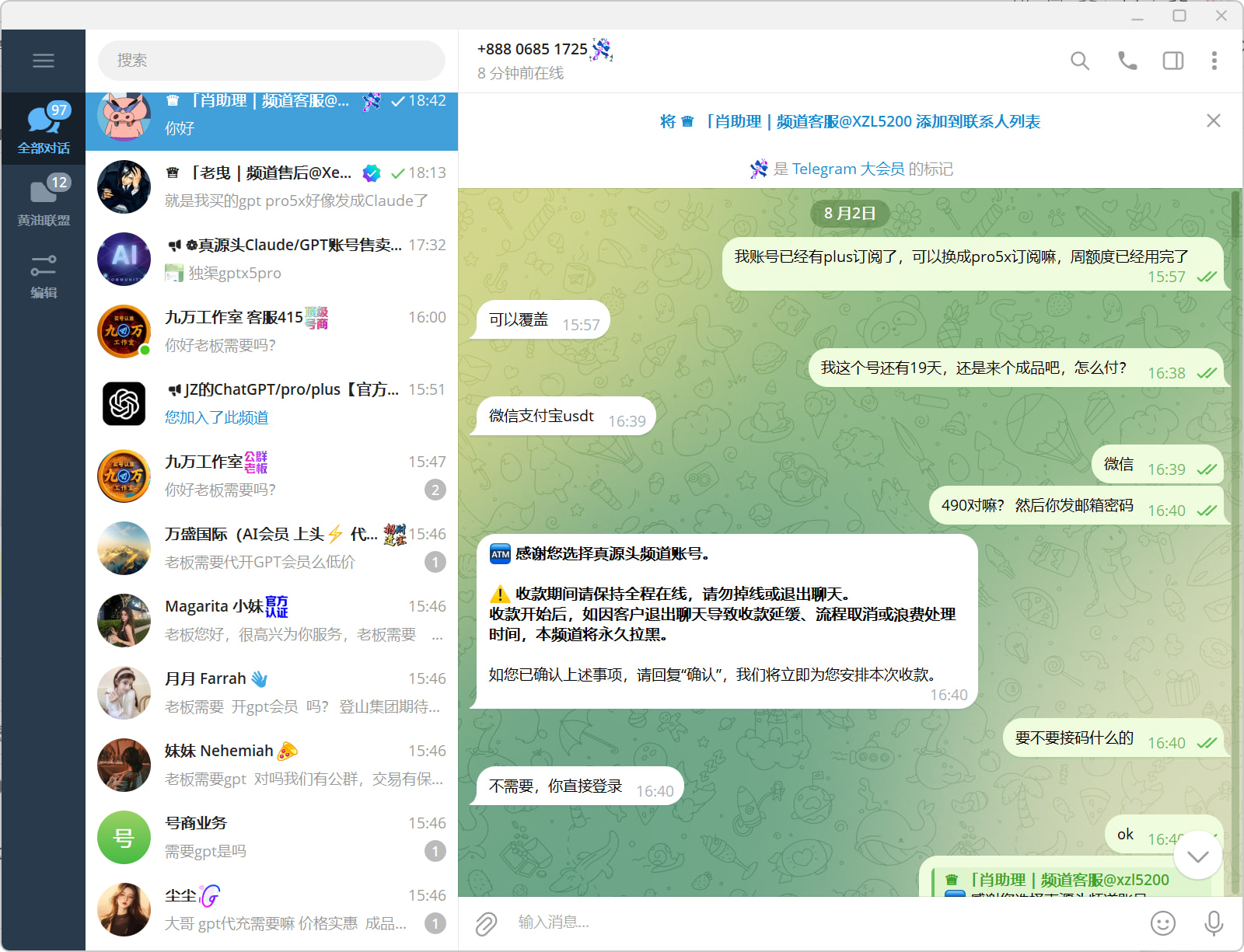Screen dimensions: 1244x952
Task: Select the 黄油联盟 folder tab
Action: [44, 201]
